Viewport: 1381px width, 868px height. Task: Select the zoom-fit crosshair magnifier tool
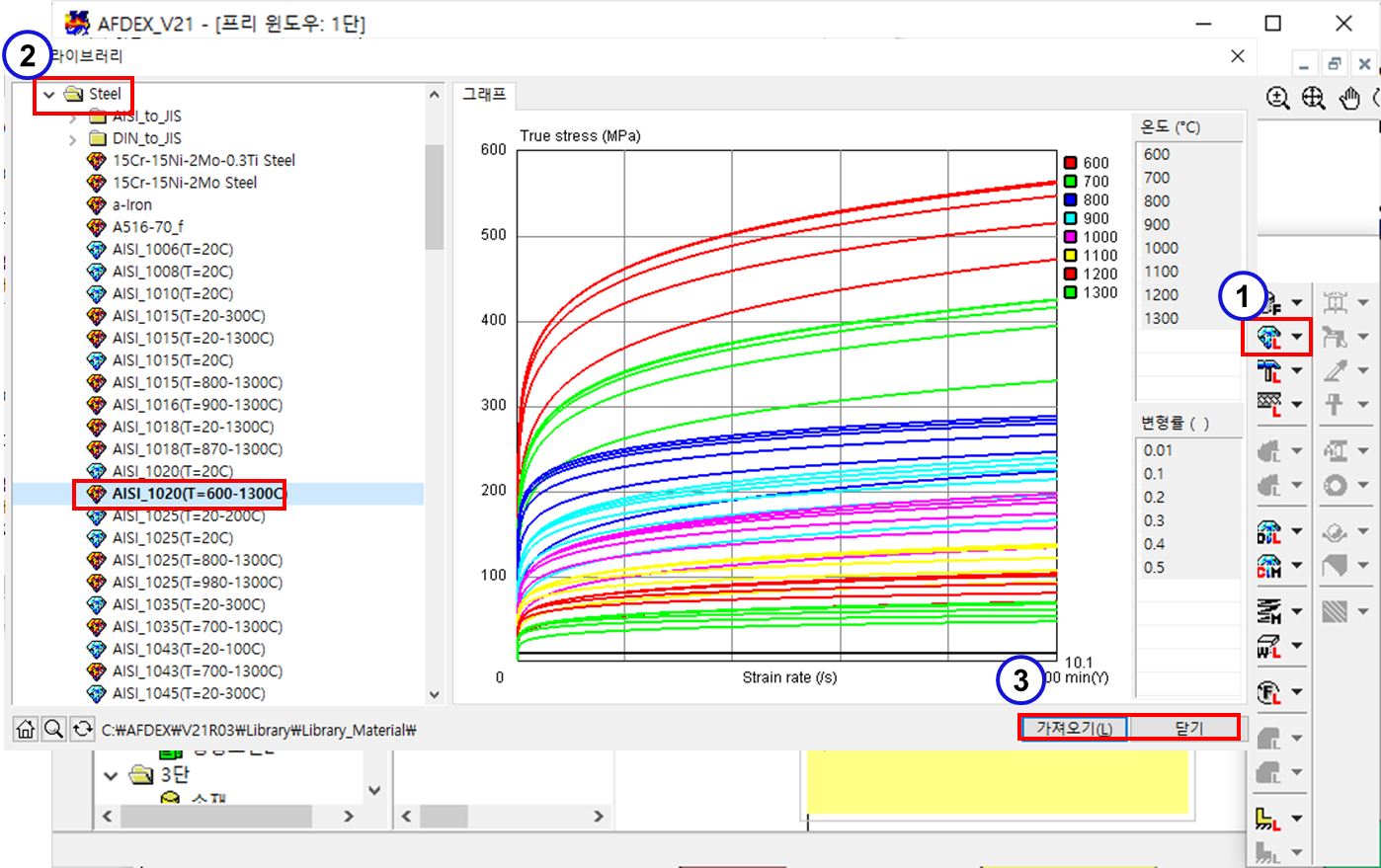[1313, 98]
